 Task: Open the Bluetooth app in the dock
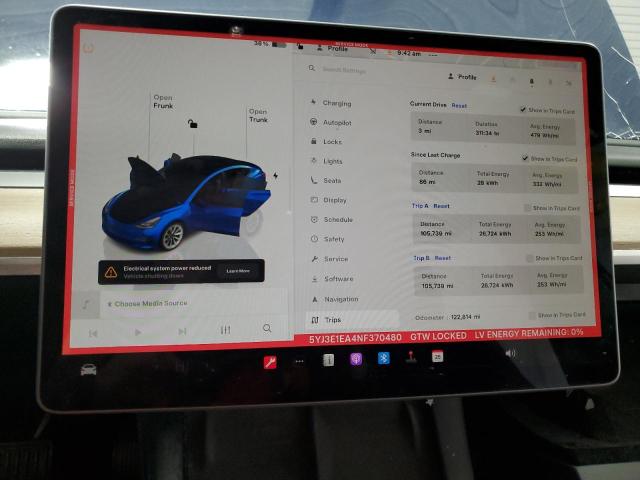coord(383,358)
